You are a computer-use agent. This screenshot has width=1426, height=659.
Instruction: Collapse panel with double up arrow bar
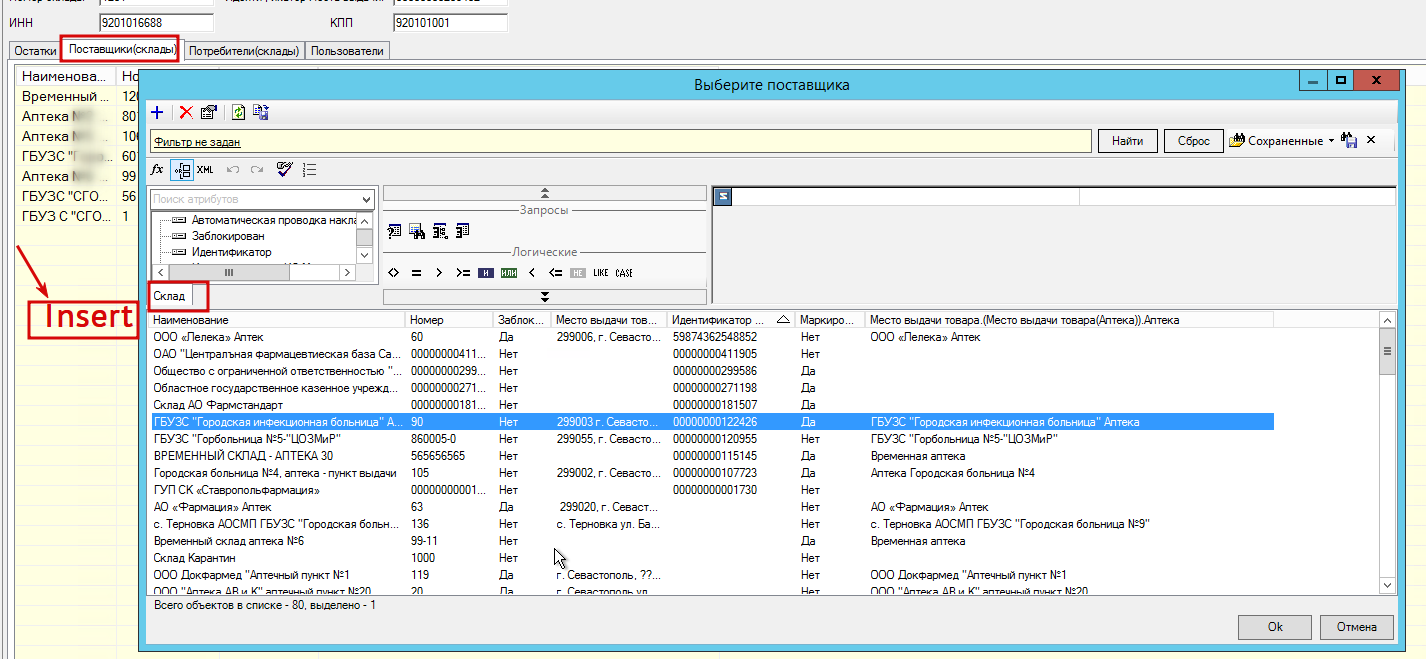pos(544,193)
